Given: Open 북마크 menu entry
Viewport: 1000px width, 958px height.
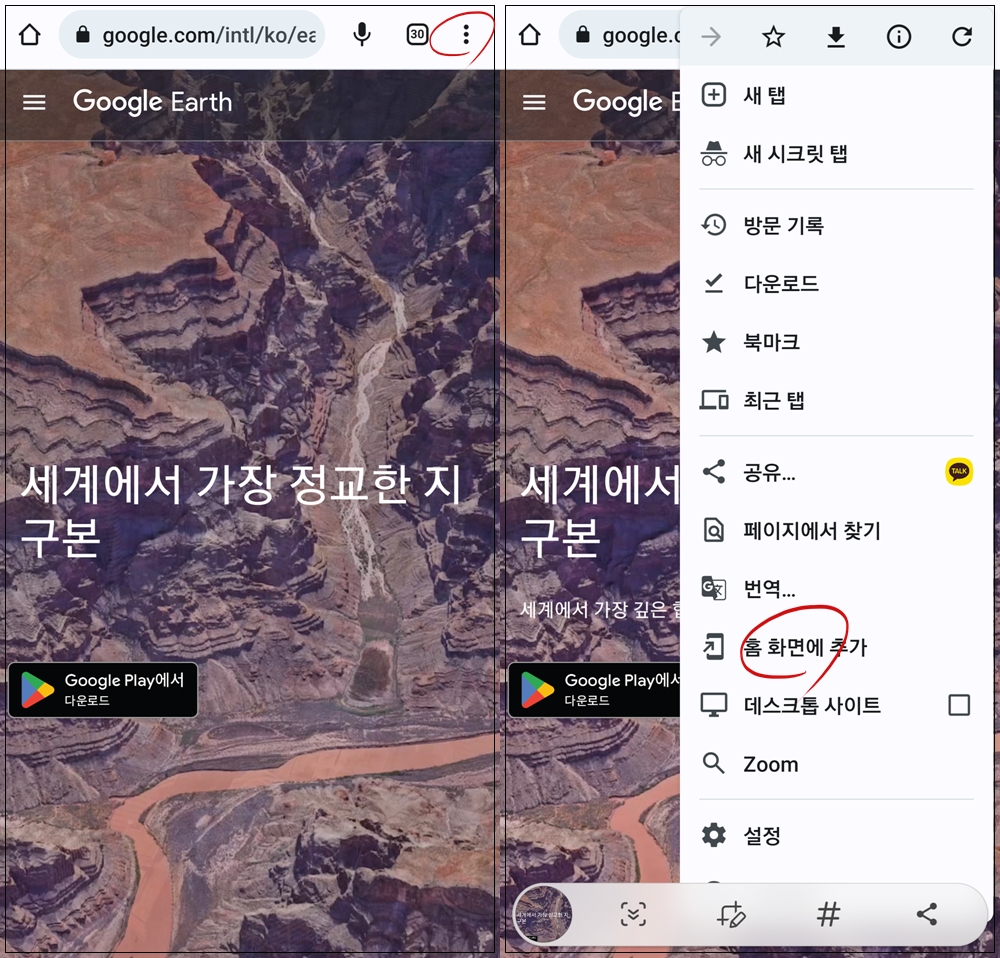Looking at the screenshot, I should coord(836,342).
